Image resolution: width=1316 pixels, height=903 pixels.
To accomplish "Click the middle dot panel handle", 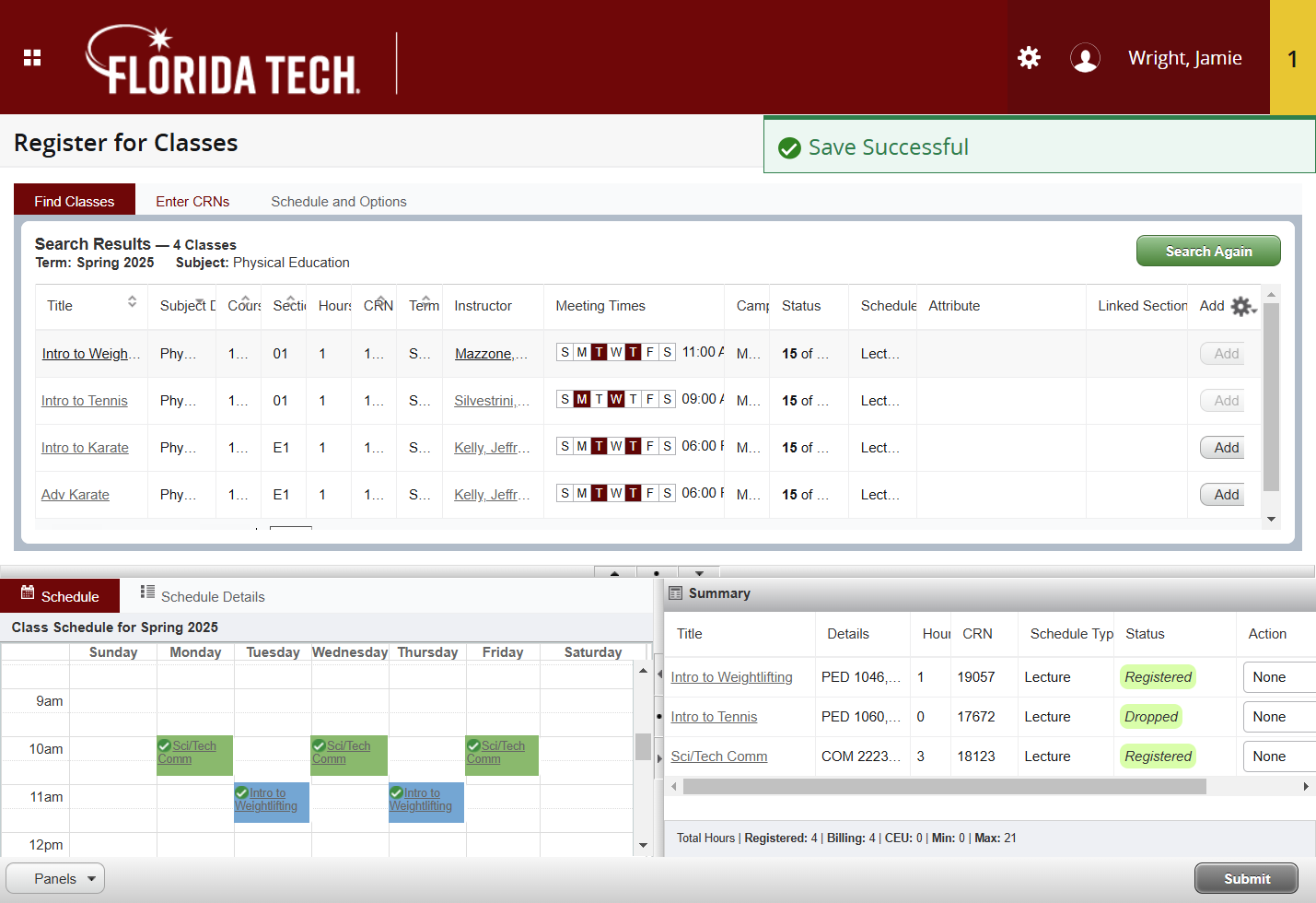I will tap(657, 573).
